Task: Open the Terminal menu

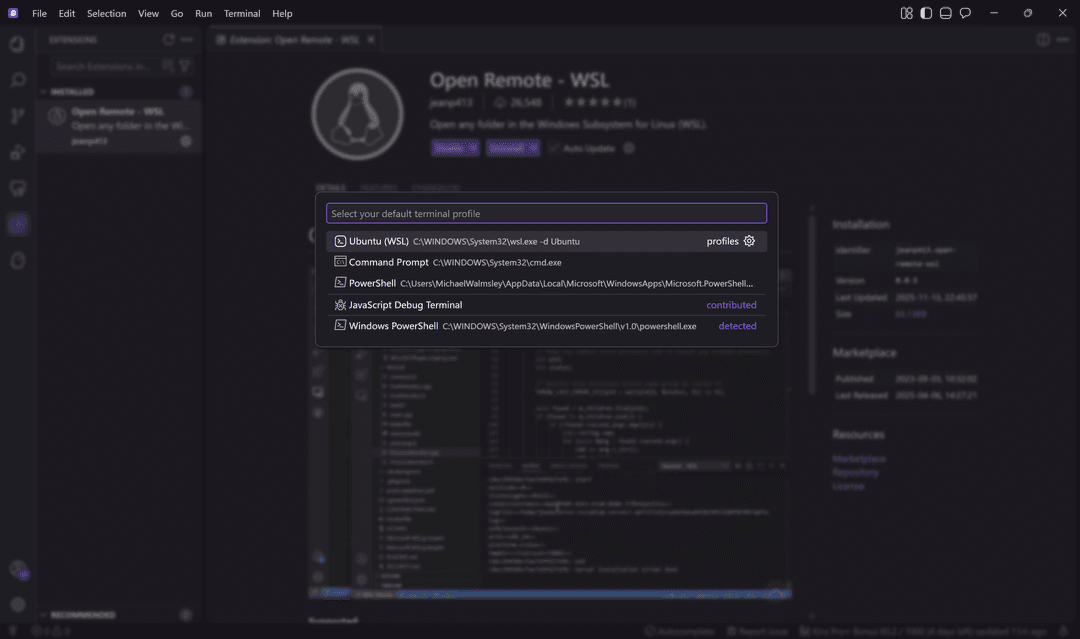Action: click(241, 13)
